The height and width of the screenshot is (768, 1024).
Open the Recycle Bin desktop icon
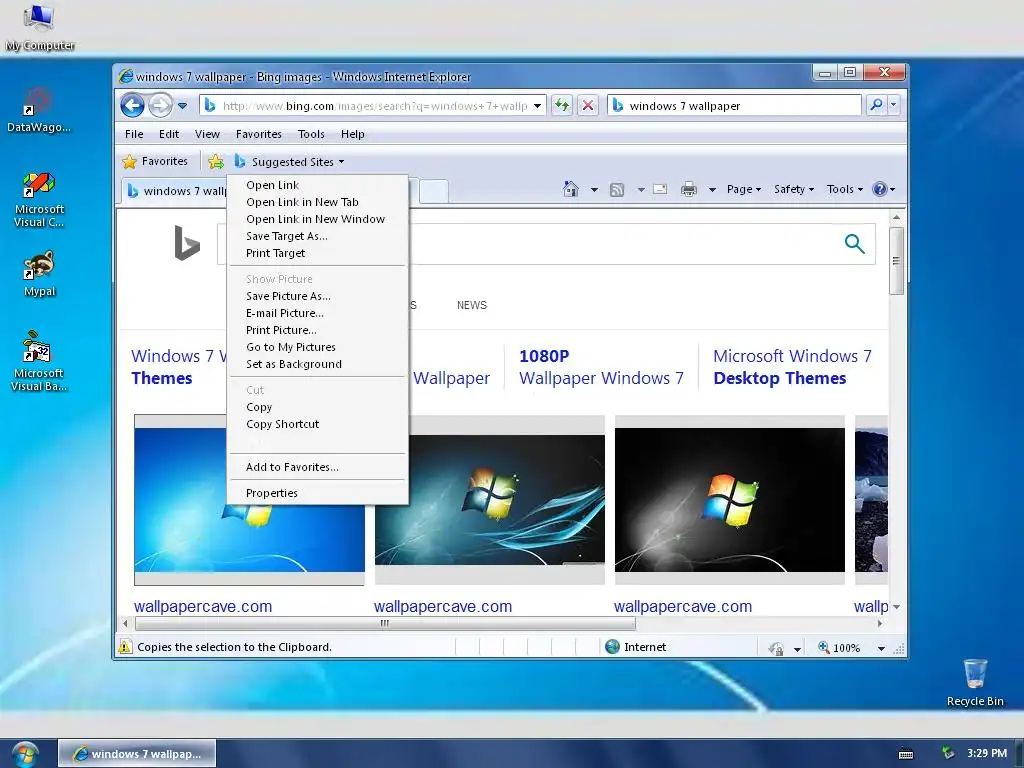[x=975, y=683]
